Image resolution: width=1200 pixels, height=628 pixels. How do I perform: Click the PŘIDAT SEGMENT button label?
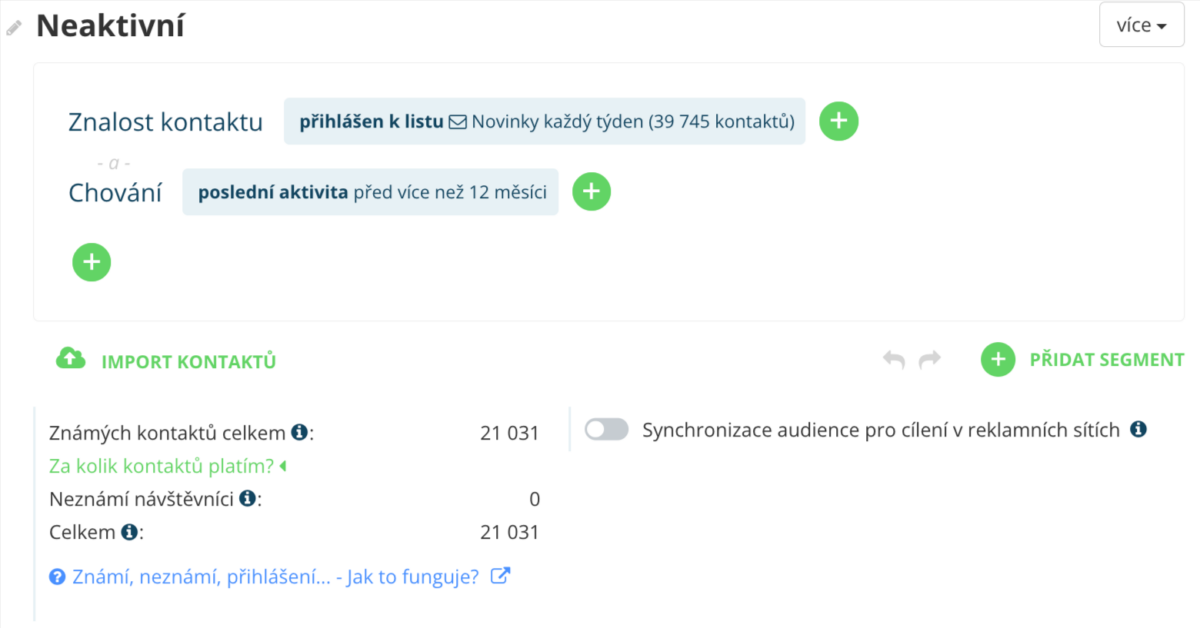click(1106, 360)
